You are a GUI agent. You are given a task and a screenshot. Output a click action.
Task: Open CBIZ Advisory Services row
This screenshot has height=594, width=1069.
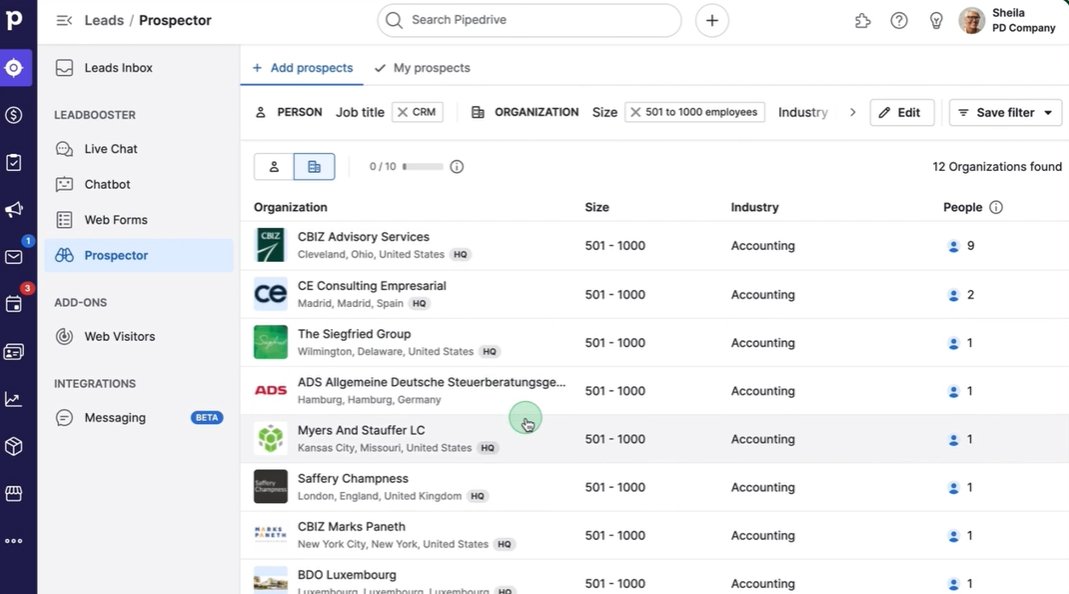pyautogui.click(x=654, y=246)
